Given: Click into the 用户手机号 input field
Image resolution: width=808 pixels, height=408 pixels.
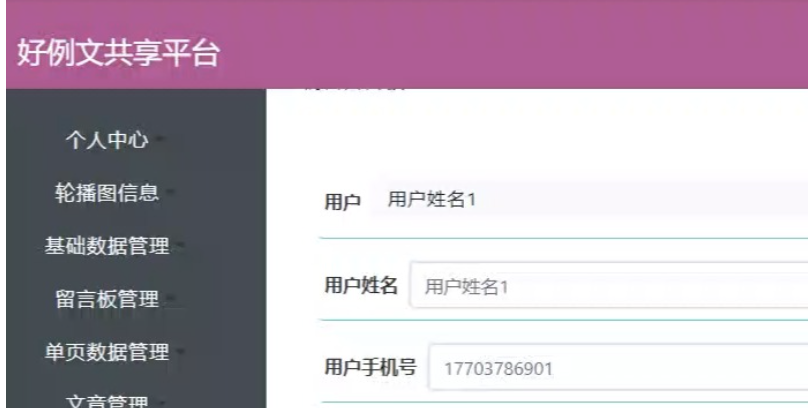Looking at the screenshot, I should pos(618,367).
